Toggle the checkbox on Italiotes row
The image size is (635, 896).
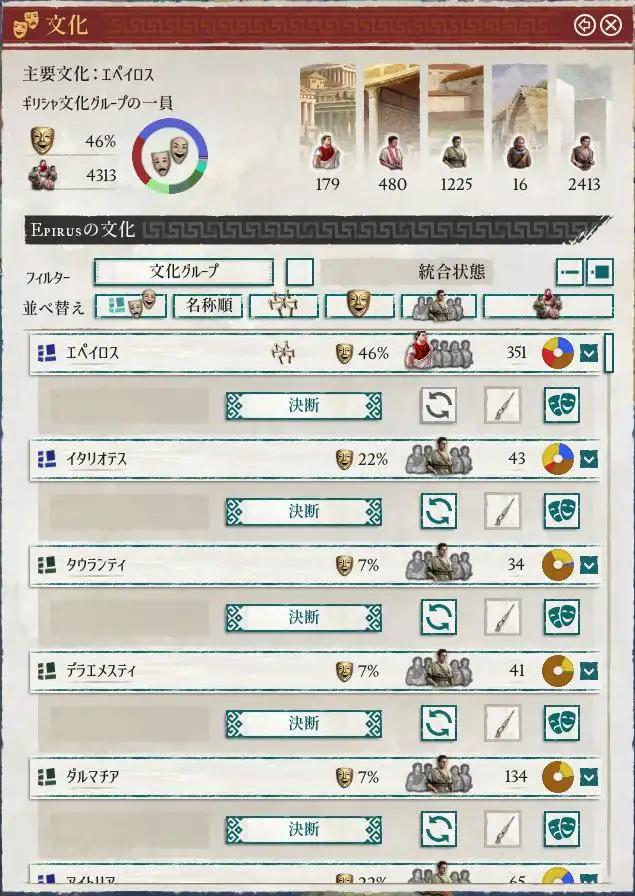pos(589,458)
